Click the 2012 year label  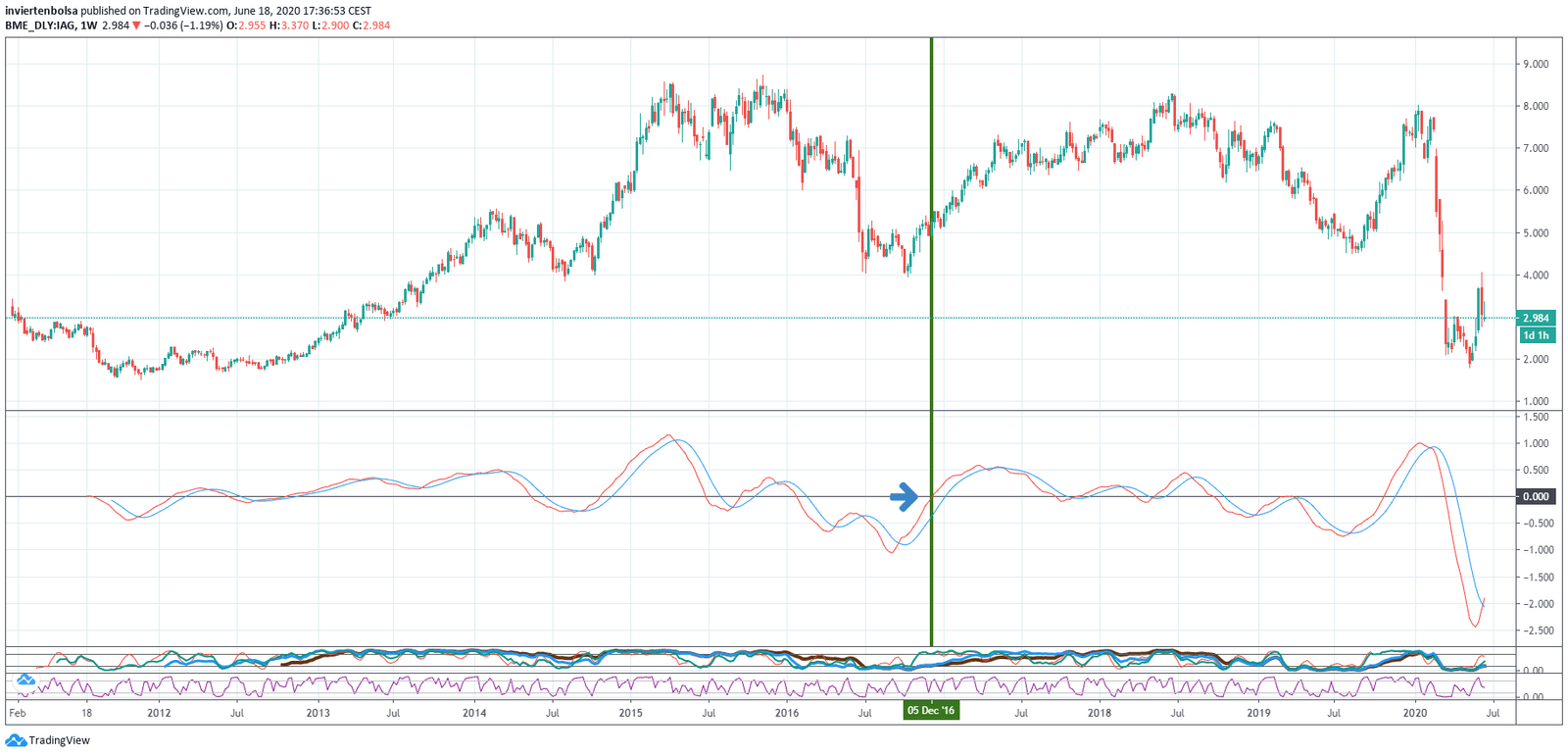point(159,713)
